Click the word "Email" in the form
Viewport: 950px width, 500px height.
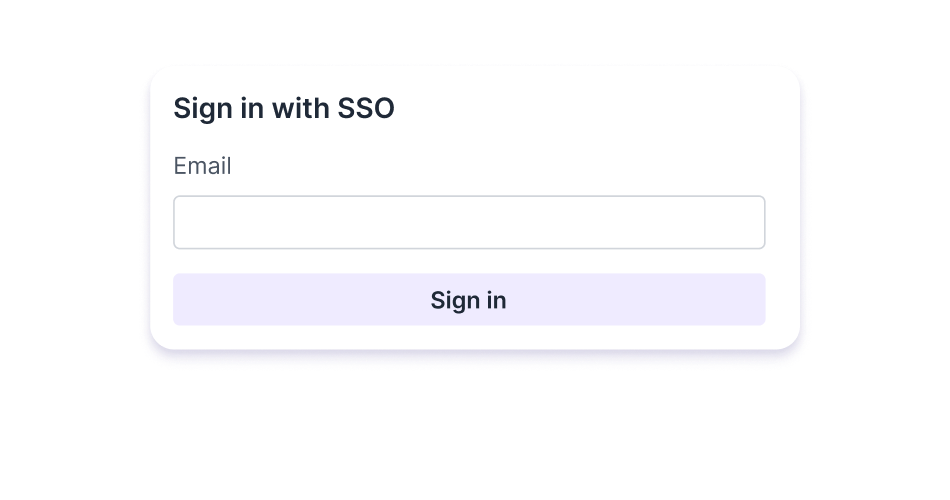(202, 166)
